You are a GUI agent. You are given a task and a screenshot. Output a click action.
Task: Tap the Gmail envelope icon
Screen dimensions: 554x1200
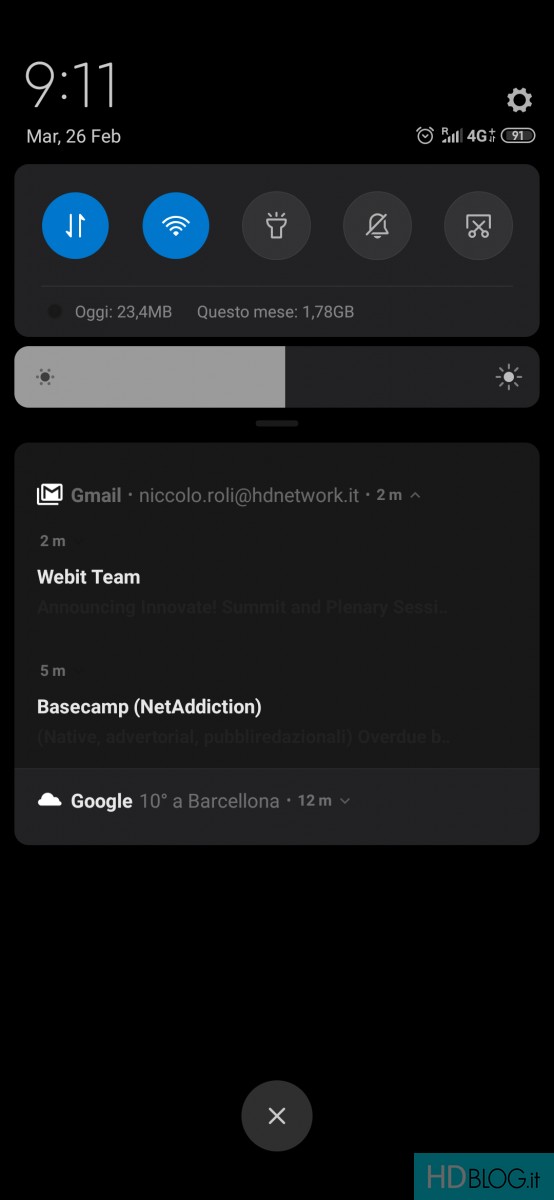(50, 495)
